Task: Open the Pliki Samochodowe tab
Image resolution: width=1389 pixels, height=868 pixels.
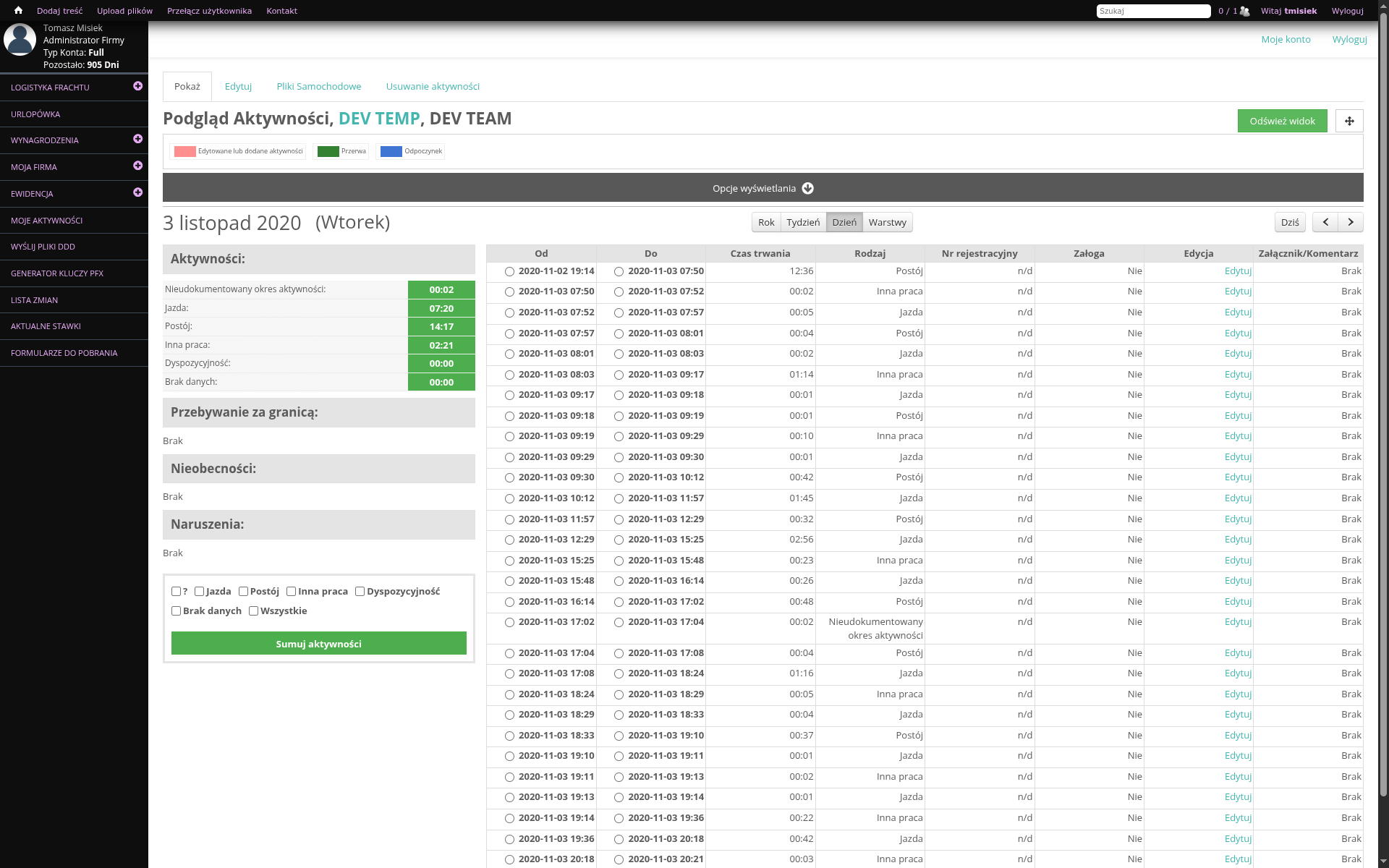Action: point(318,86)
